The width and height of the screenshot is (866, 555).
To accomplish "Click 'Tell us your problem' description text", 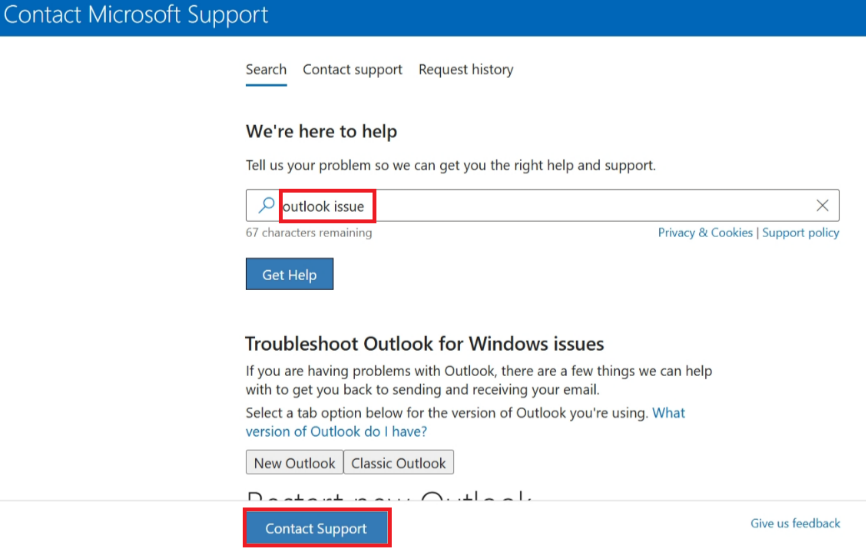I will tap(451, 165).
